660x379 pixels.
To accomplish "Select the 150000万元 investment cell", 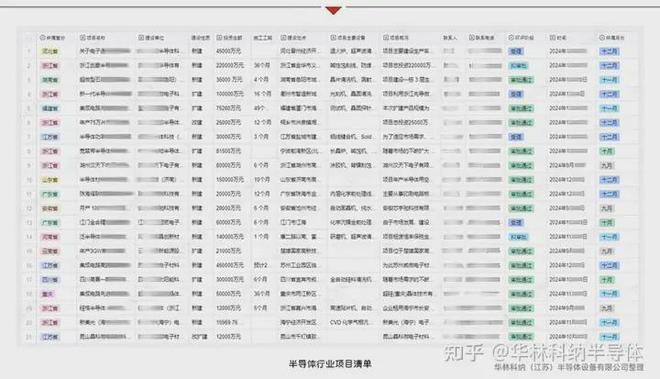I will click(230, 179).
